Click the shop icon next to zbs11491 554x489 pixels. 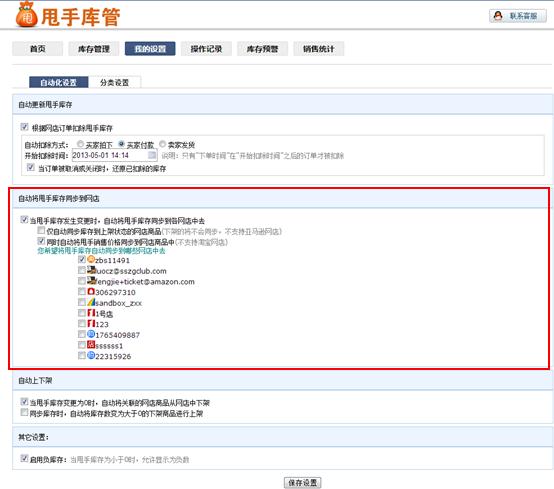[91, 260]
